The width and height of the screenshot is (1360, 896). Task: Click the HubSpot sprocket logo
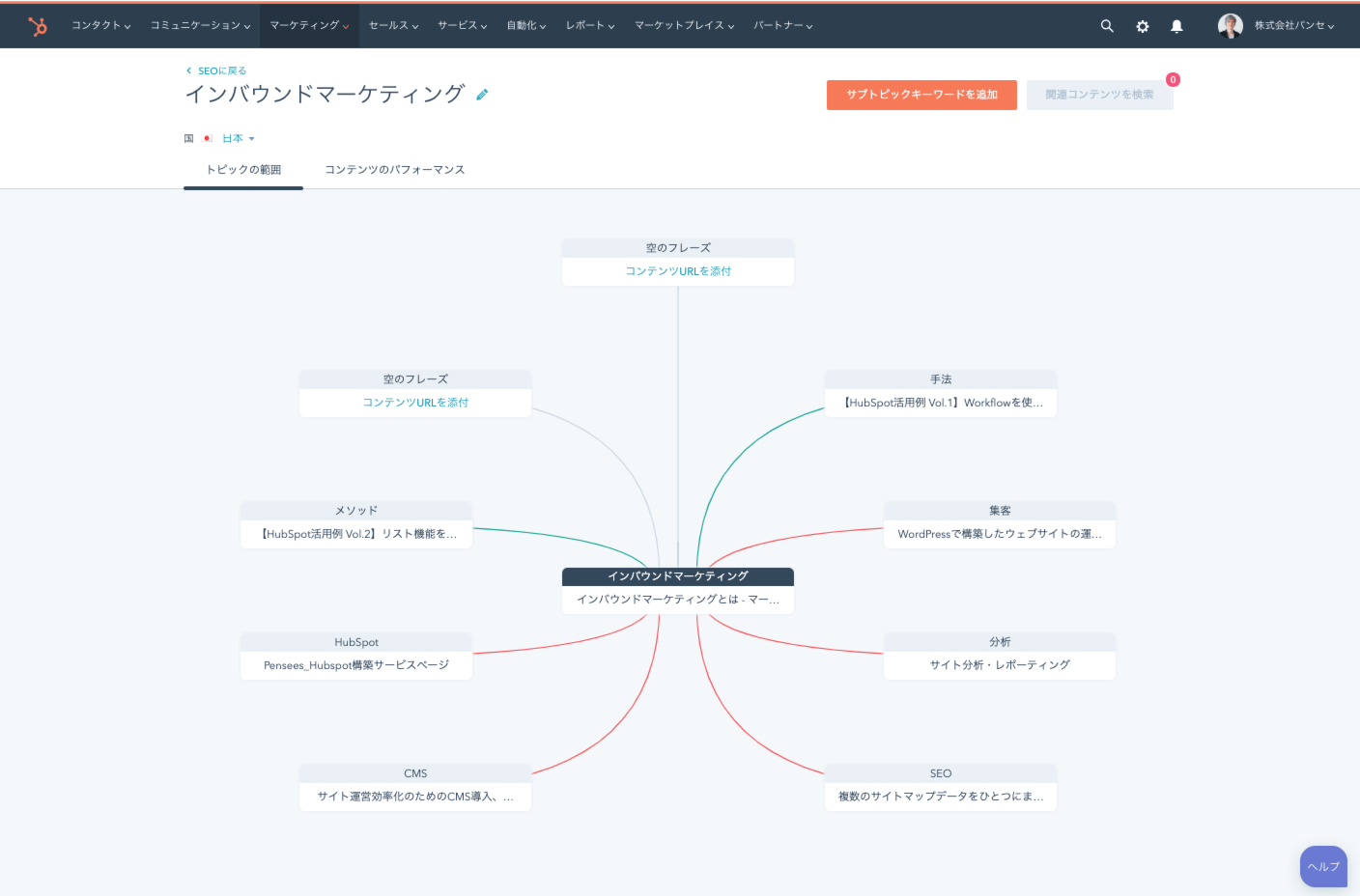38,26
